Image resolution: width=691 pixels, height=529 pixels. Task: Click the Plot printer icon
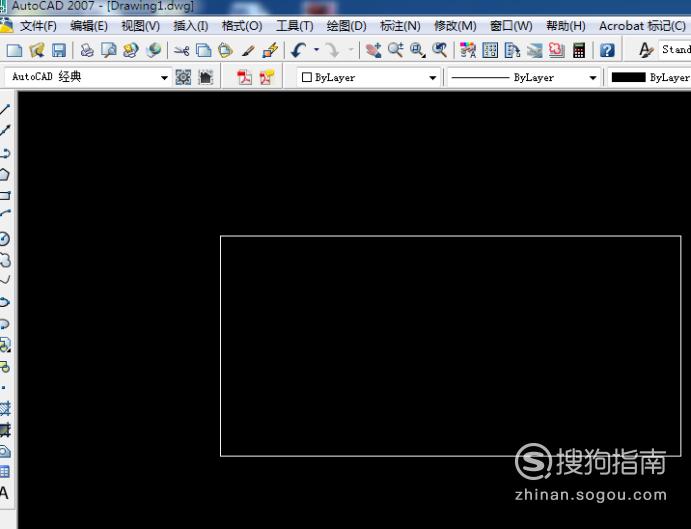(87, 50)
